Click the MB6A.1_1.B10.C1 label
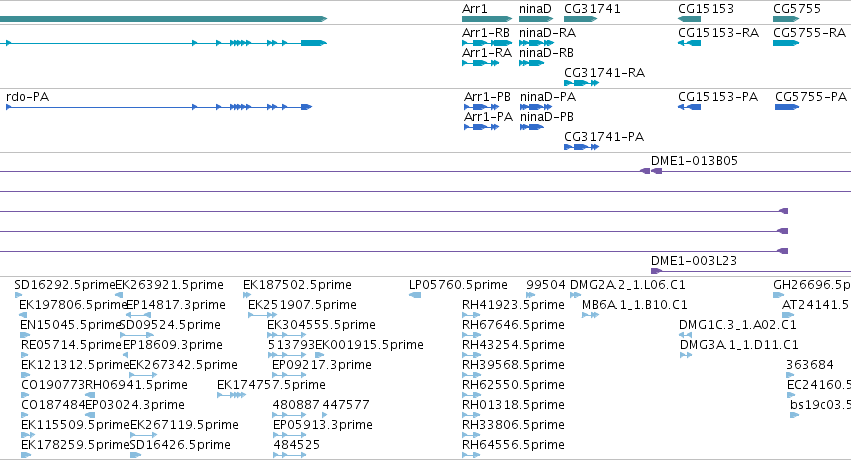Image resolution: width=851 pixels, height=460 pixels. pos(634,305)
